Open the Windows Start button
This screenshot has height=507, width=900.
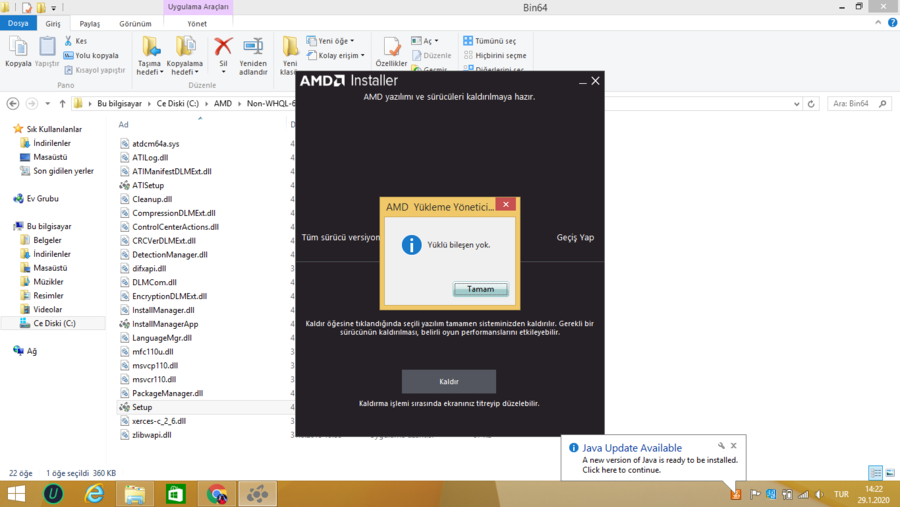[x=17, y=494]
